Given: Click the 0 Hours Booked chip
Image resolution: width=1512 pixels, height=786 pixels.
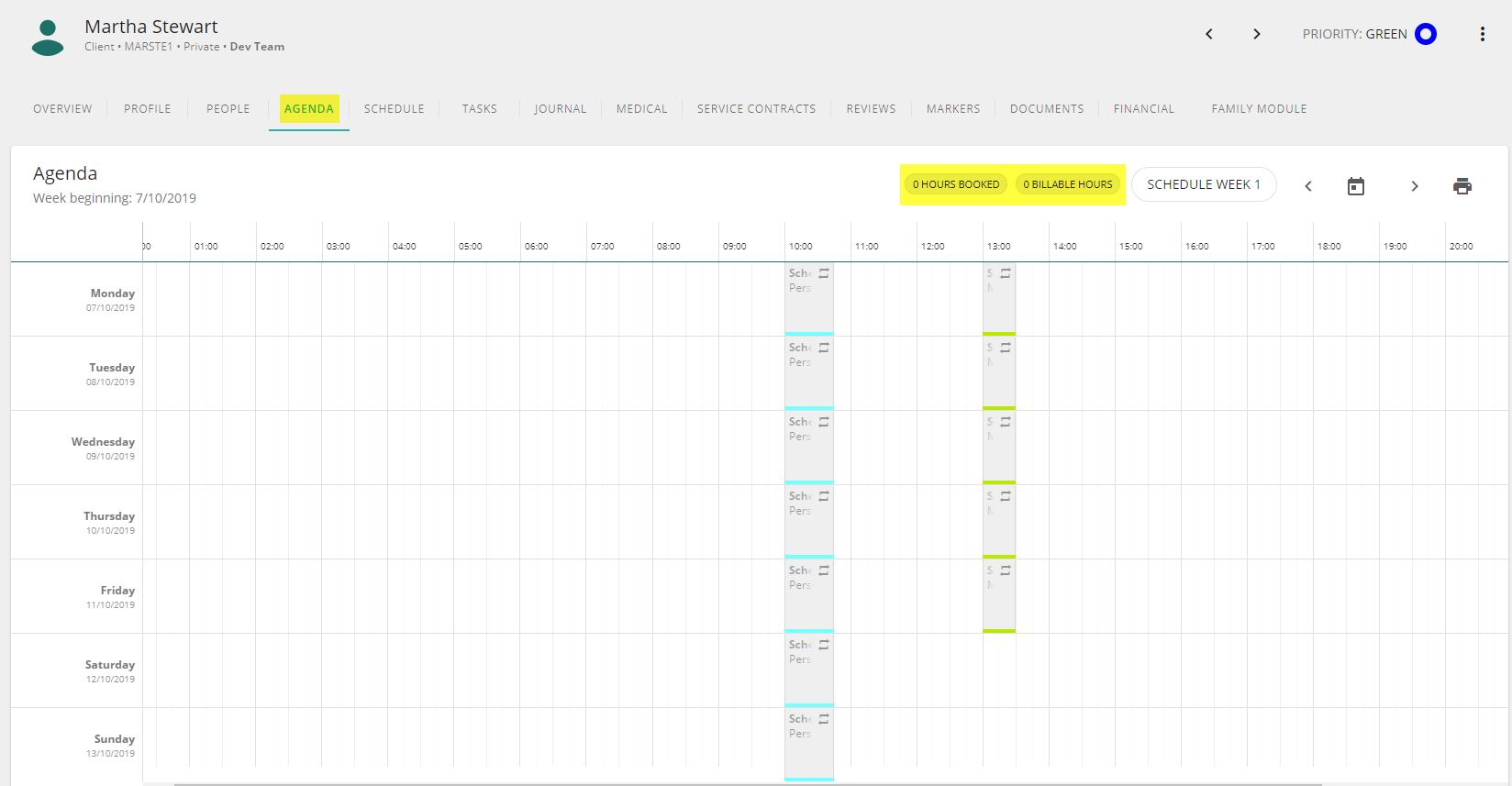Looking at the screenshot, I should 956,184.
